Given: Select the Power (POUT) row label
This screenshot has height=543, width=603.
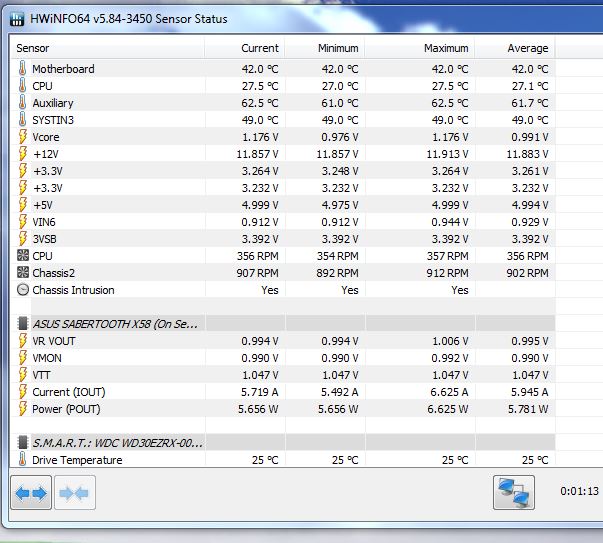Looking at the screenshot, I should click(x=66, y=409).
